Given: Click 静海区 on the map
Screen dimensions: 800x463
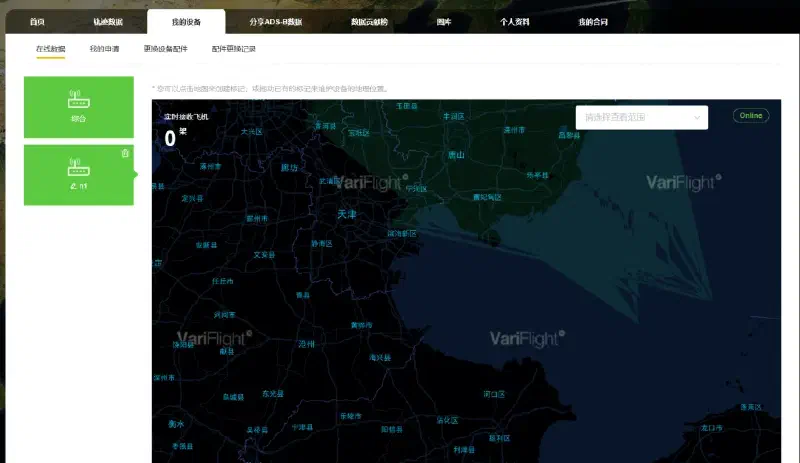Looking at the screenshot, I should 322,244.
